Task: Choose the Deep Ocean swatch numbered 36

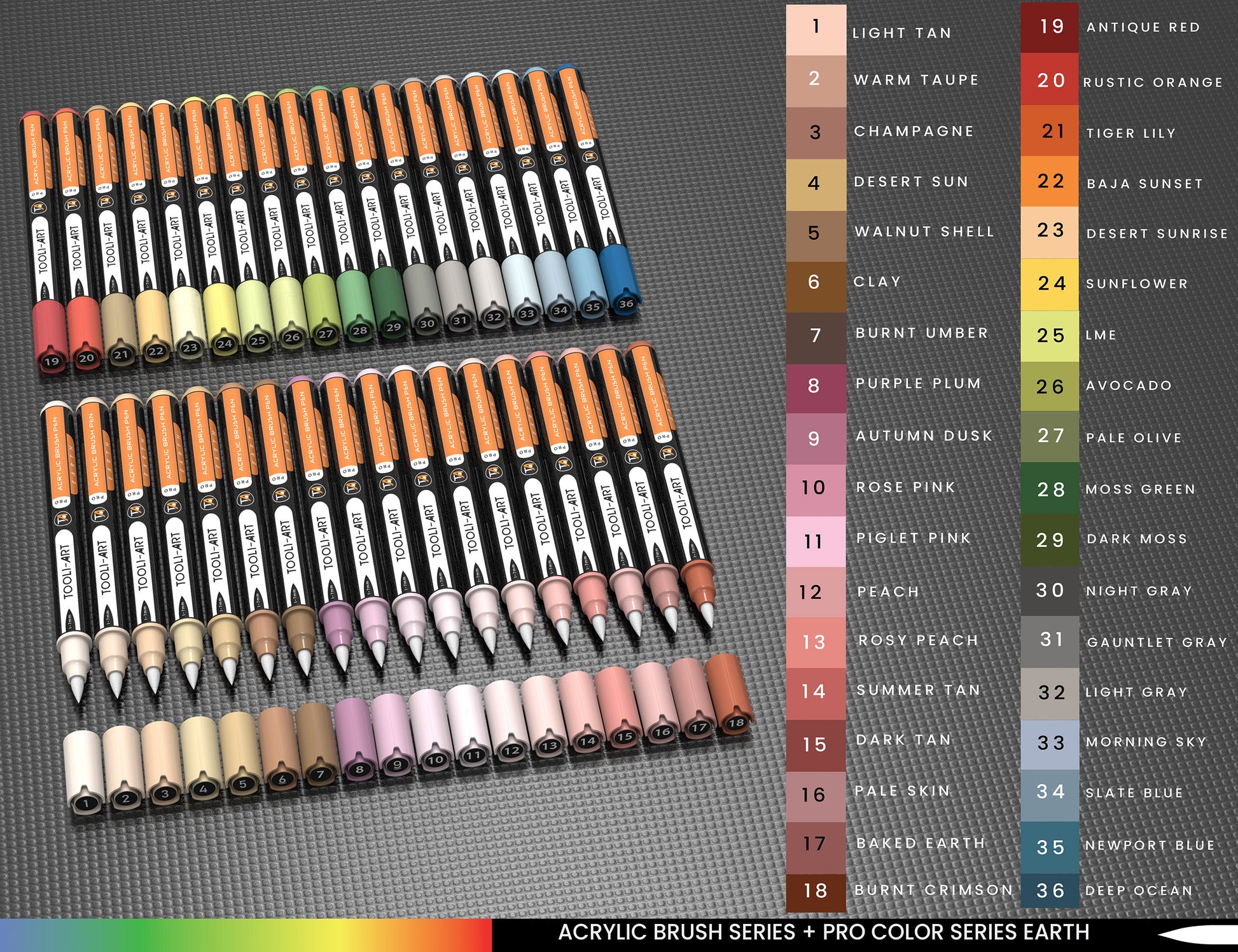Action: 1050,891
